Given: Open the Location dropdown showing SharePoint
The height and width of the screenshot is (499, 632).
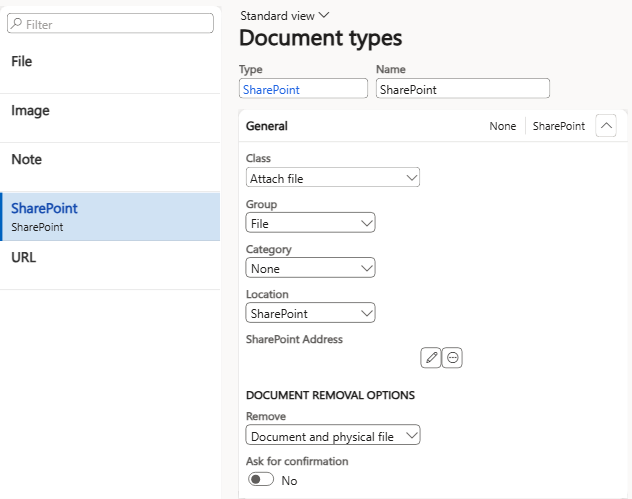Looking at the screenshot, I should tap(310, 313).
